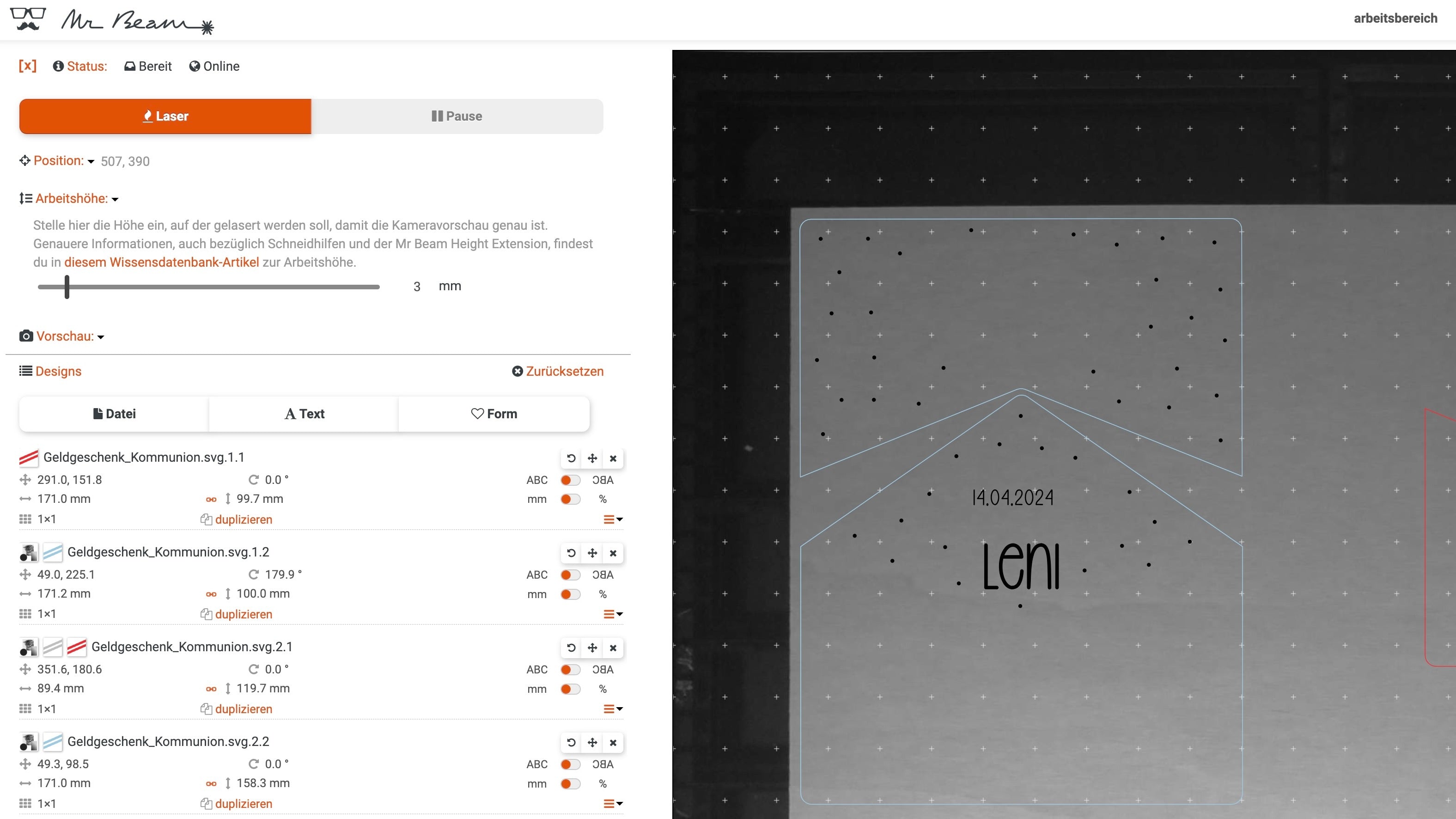The height and width of the screenshot is (819, 1456).
Task: Expand the Vorschau dropdown
Action: [100, 336]
